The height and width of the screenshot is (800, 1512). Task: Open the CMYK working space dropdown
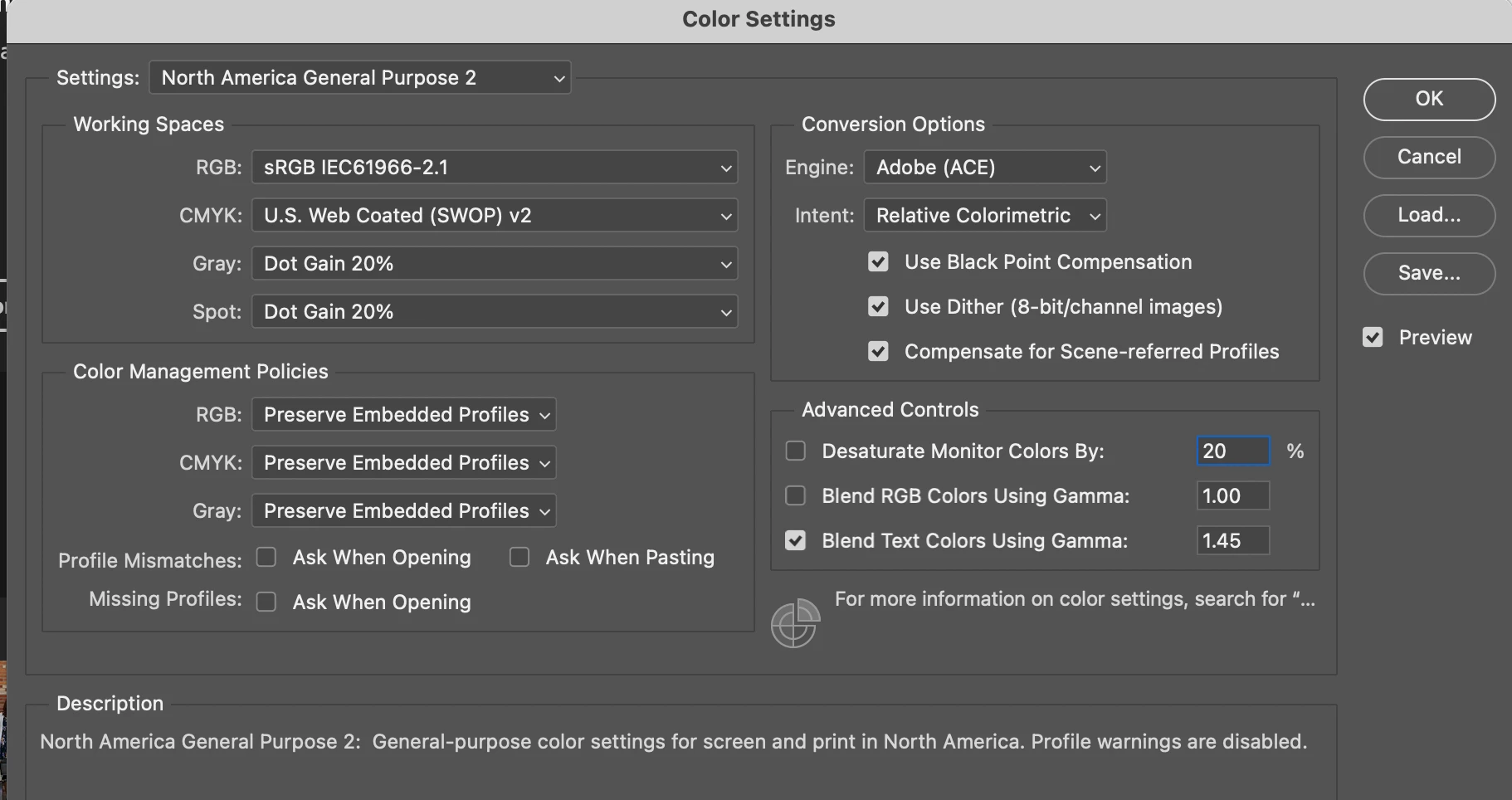[x=495, y=215]
